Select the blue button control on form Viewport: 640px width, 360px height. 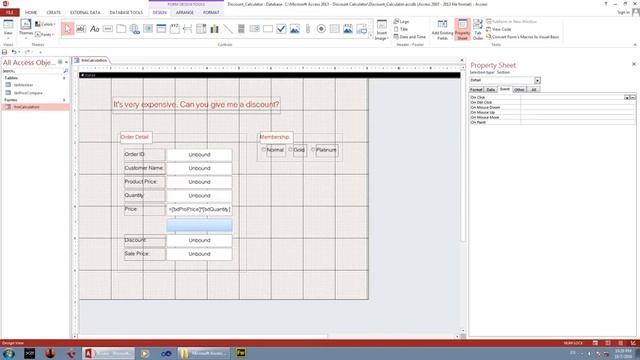click(x=199, y=225)
